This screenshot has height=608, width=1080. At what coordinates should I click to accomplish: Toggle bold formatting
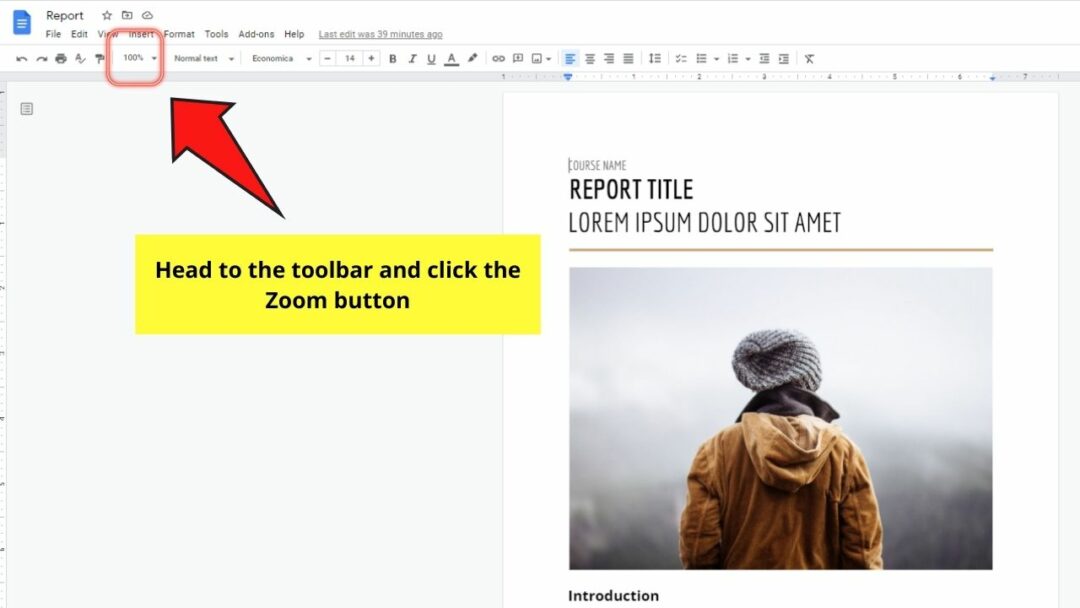[392, 58]
